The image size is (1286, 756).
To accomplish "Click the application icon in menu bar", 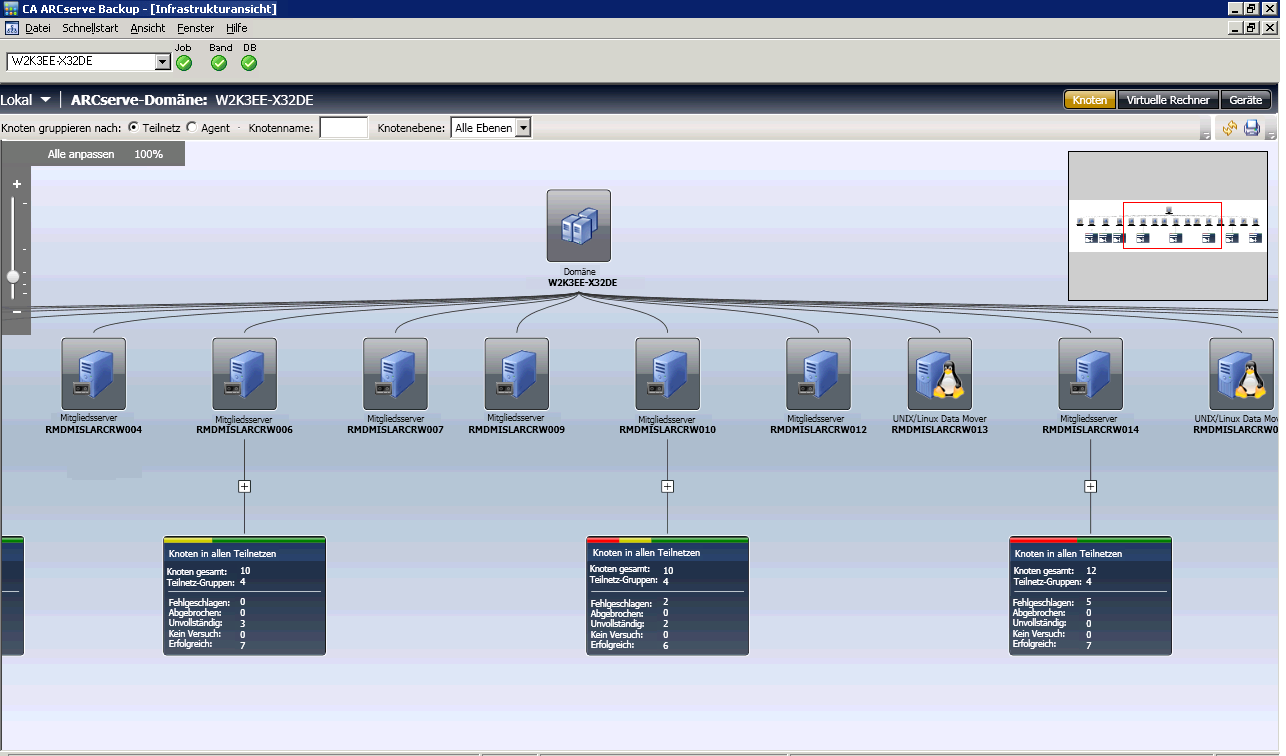I will coord(12,28).
